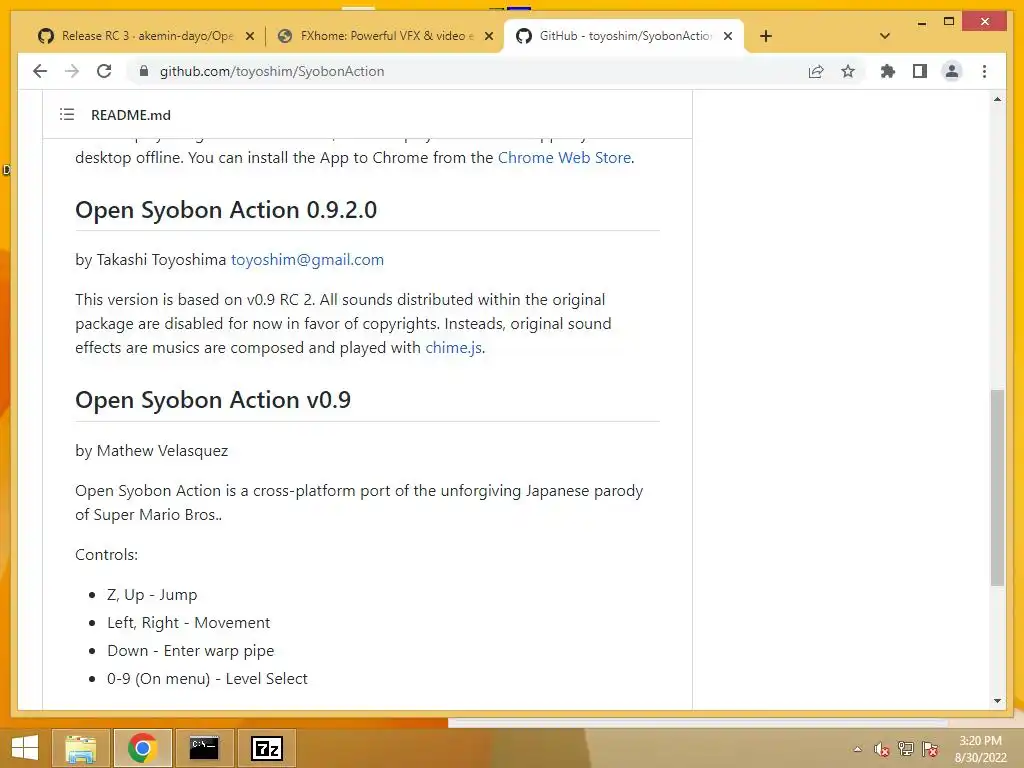Click the muted volume tray icon
This screenshot has height=768, width=1024.
(x=882, y=750)
